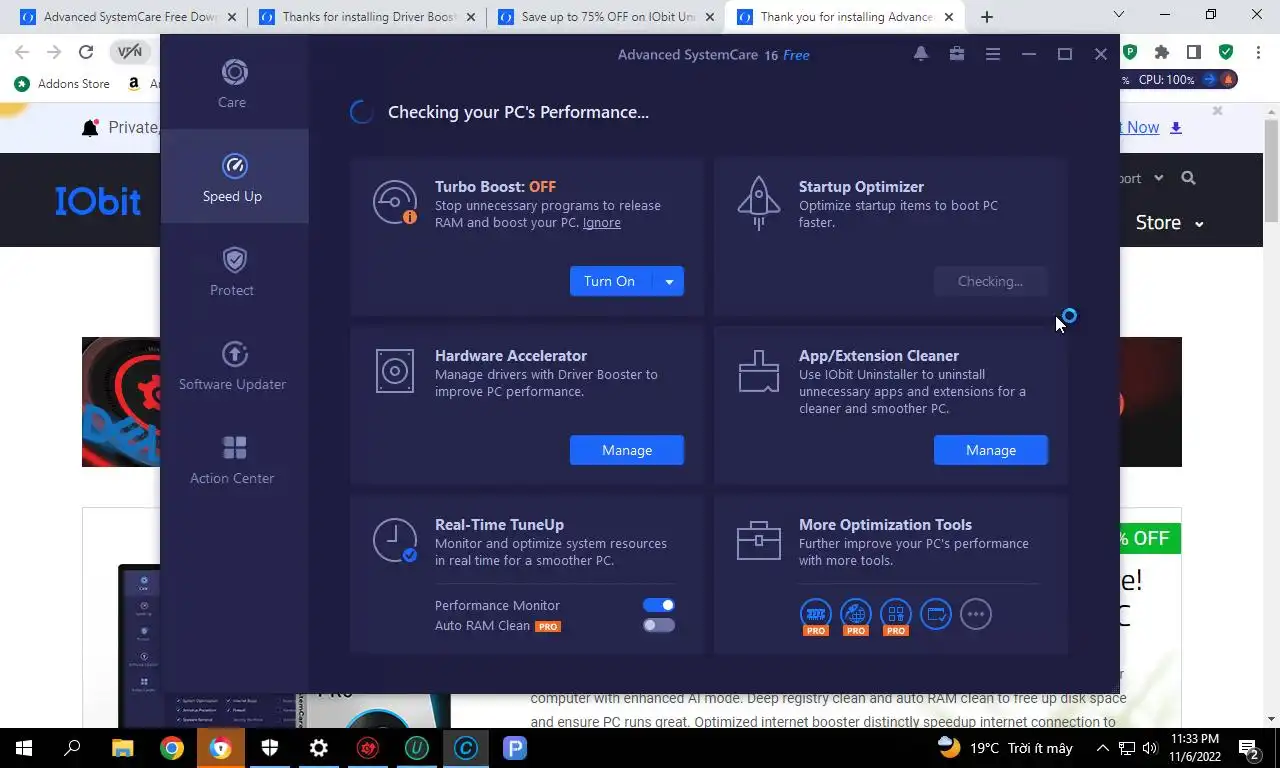Click Ignore link under Turbo Boost
This screenshot has height=768, width=1280.
tap(602, 223)
